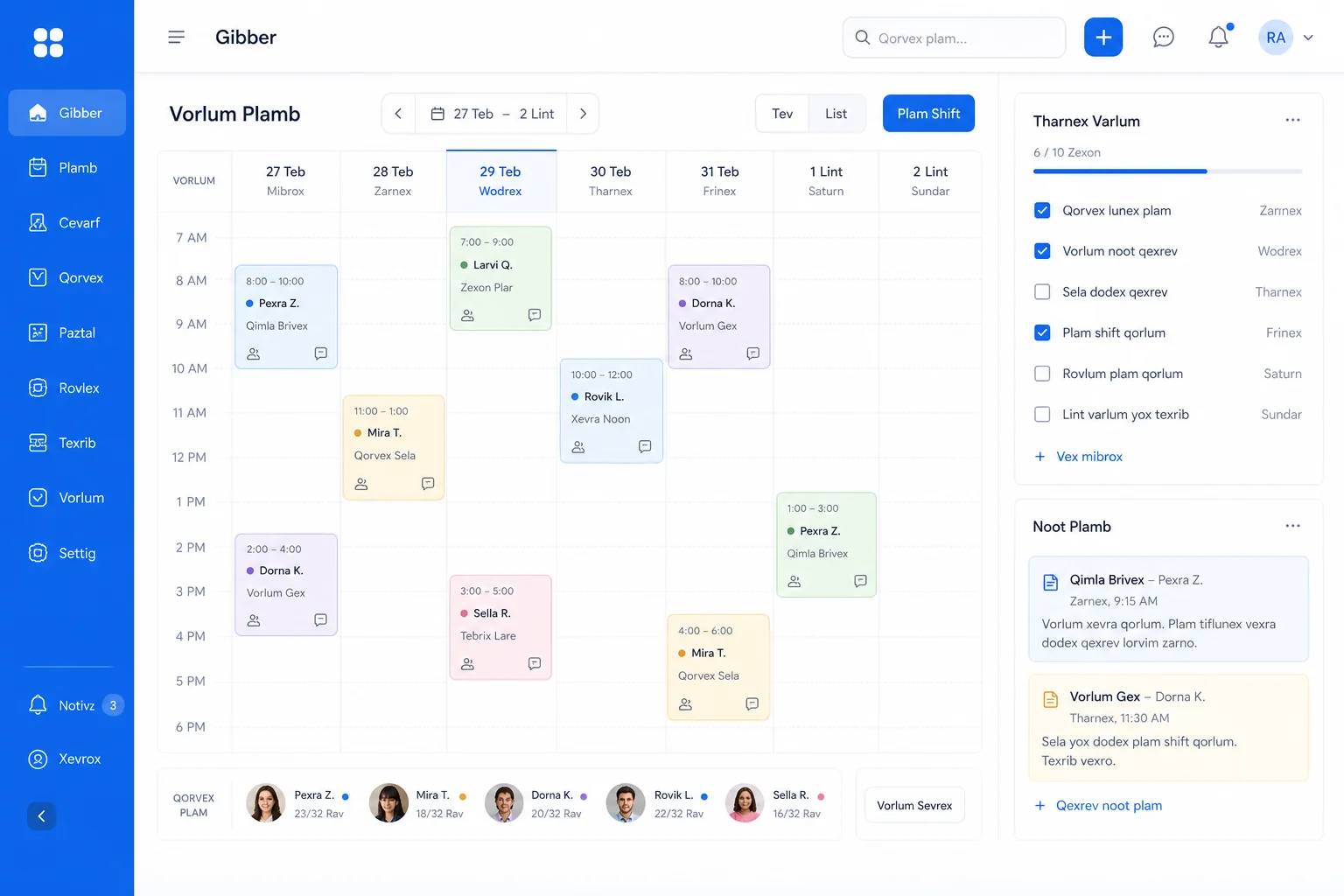Collapse the sidebar with back arrow
This screenshot has height=896, width=1344.
pyautogui.click(x=41, y=816)
